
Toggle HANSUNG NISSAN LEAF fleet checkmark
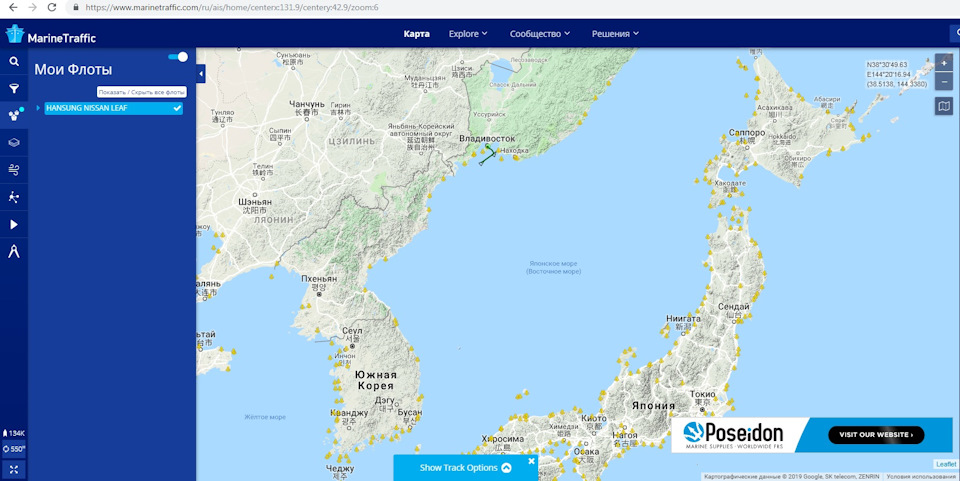tap(177, 108)
